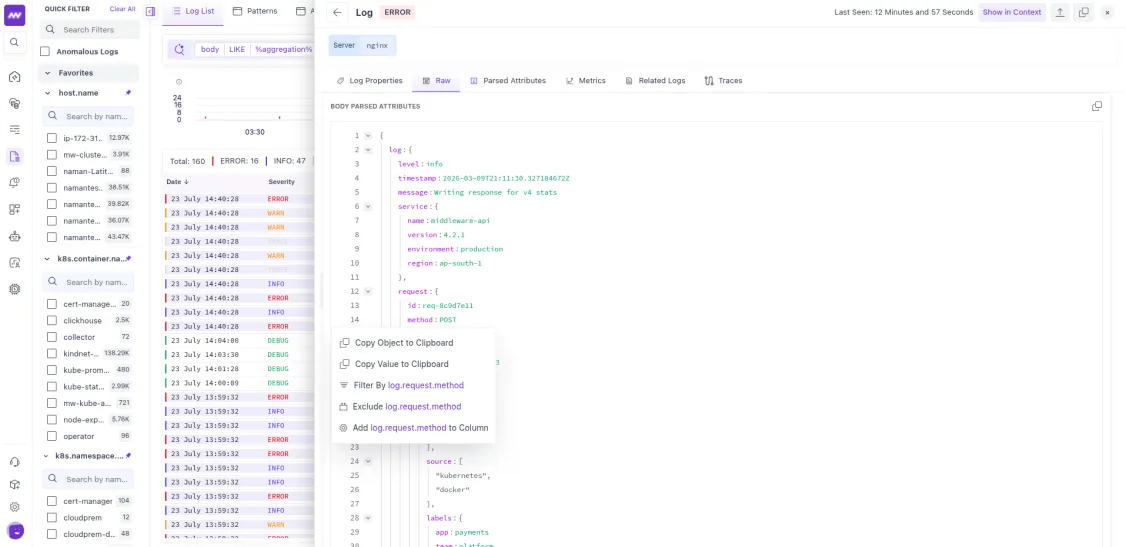Collapse the source array at line 24
Image resolution: width=1126 pixels, height=547 pixels.
368,462
